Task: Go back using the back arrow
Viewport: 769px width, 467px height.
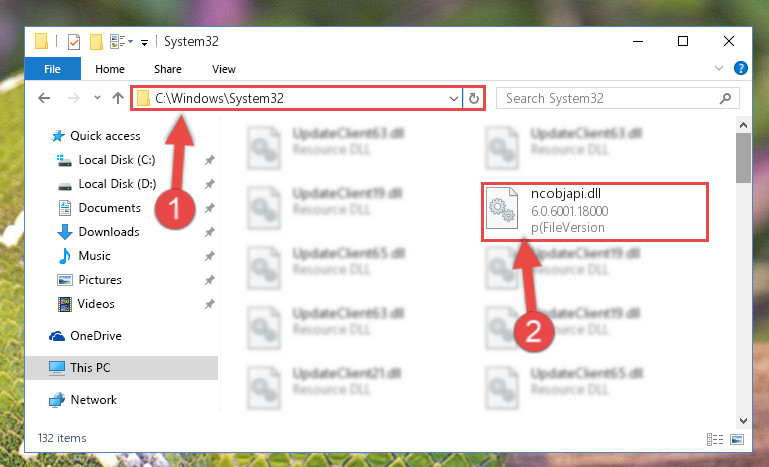Action: (x=44, y=99)
